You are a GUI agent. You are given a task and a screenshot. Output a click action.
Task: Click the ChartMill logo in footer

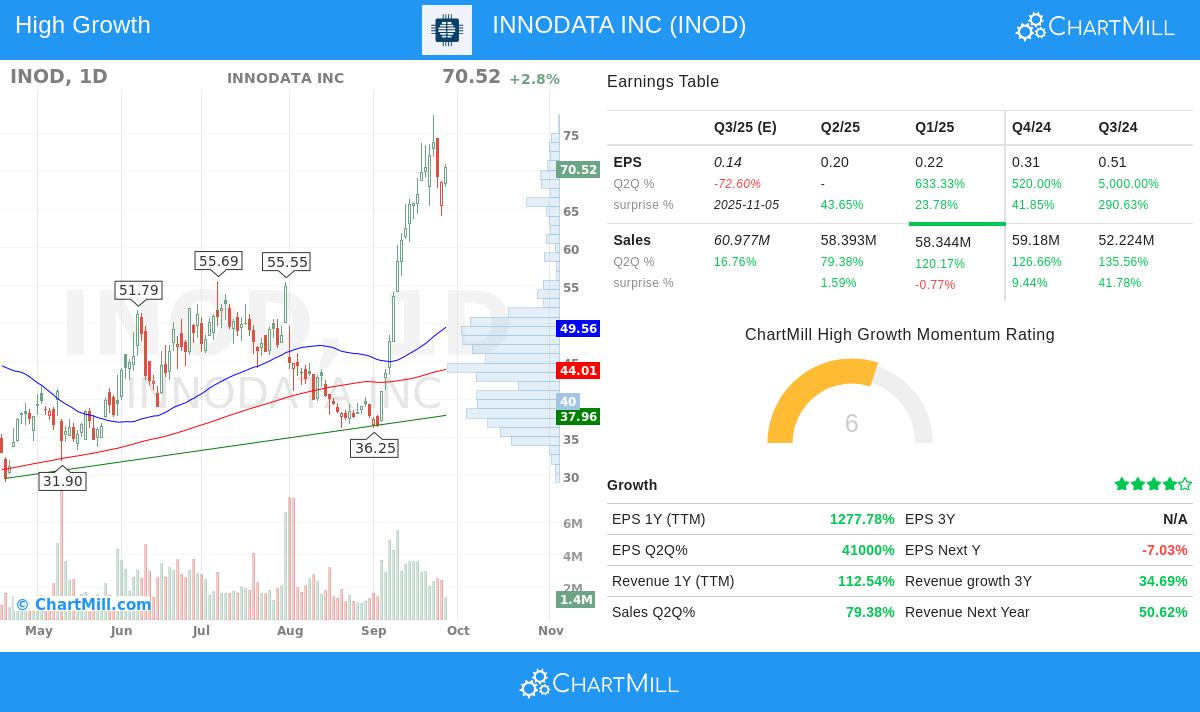coord(599,683)
